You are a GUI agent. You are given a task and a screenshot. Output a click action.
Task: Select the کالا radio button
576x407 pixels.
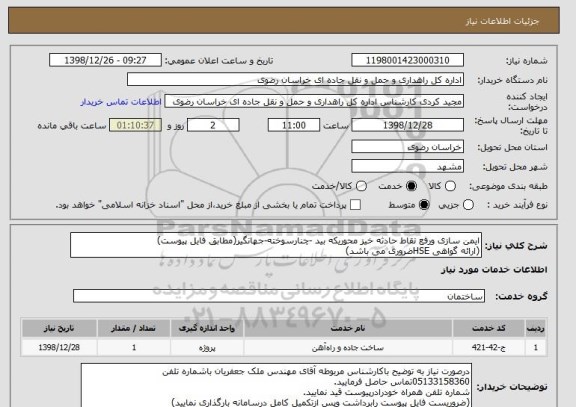[x=450, y=186]
